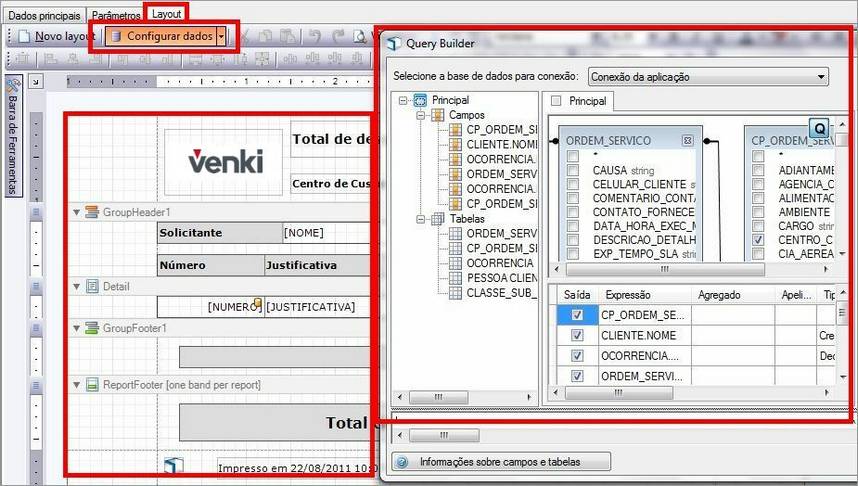The width and height of the screenshot is (858, 486).
Task: Select the Justificativa header cell
Action: (x=318, y=265)
